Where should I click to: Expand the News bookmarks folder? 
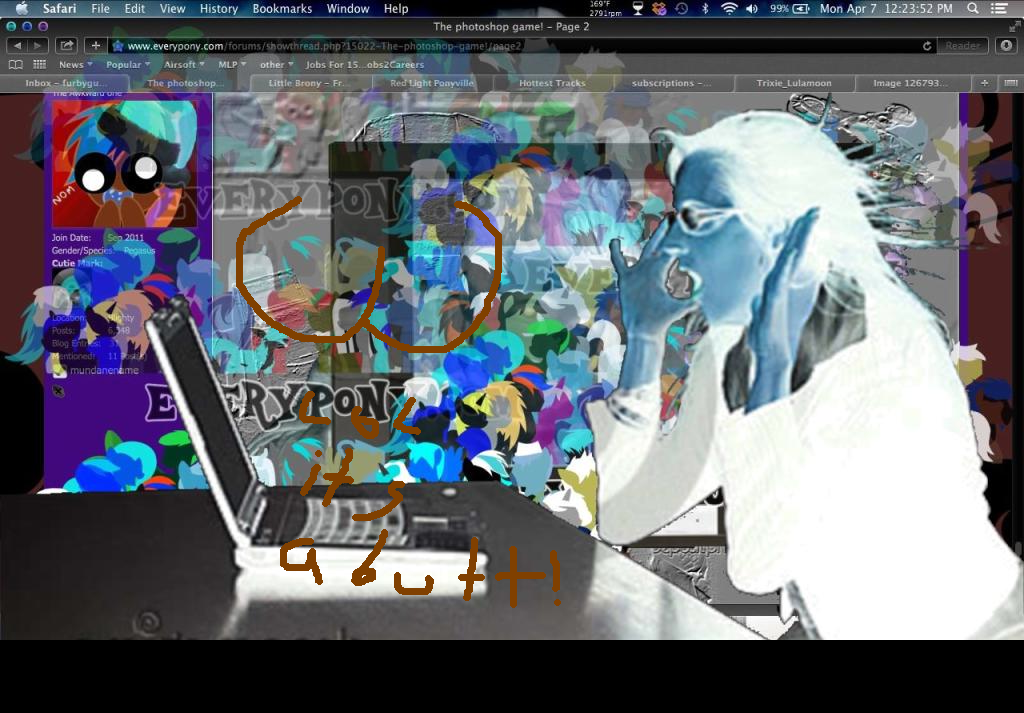tap(75, 65)
